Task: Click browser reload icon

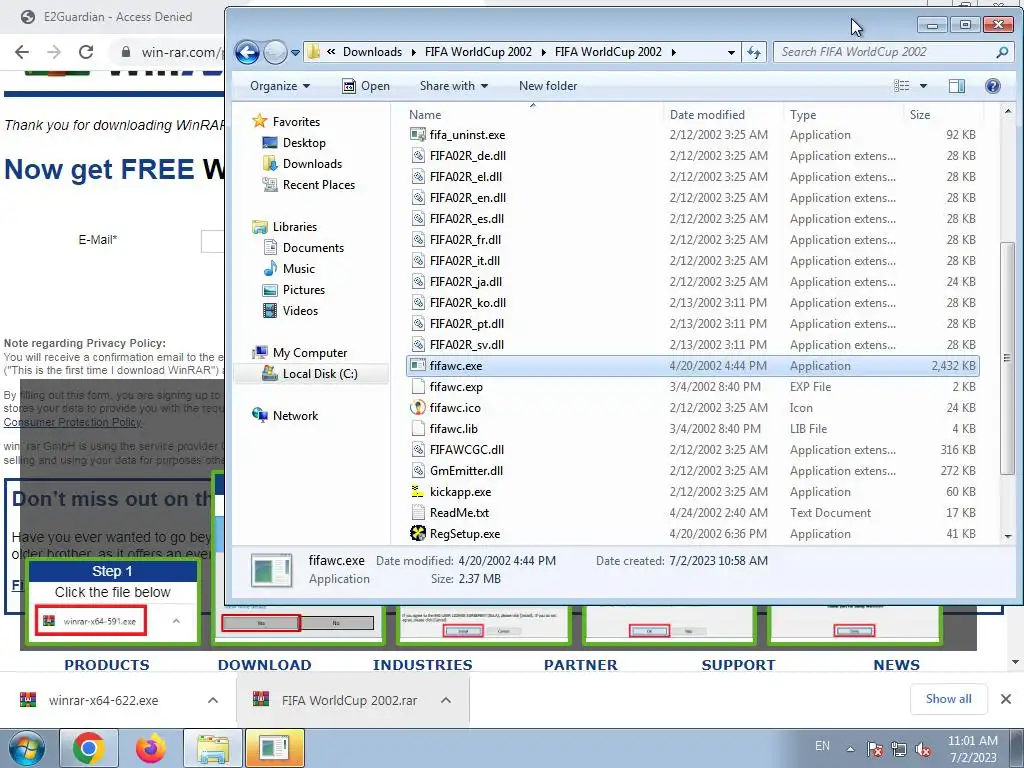Action: pos(86,52)
